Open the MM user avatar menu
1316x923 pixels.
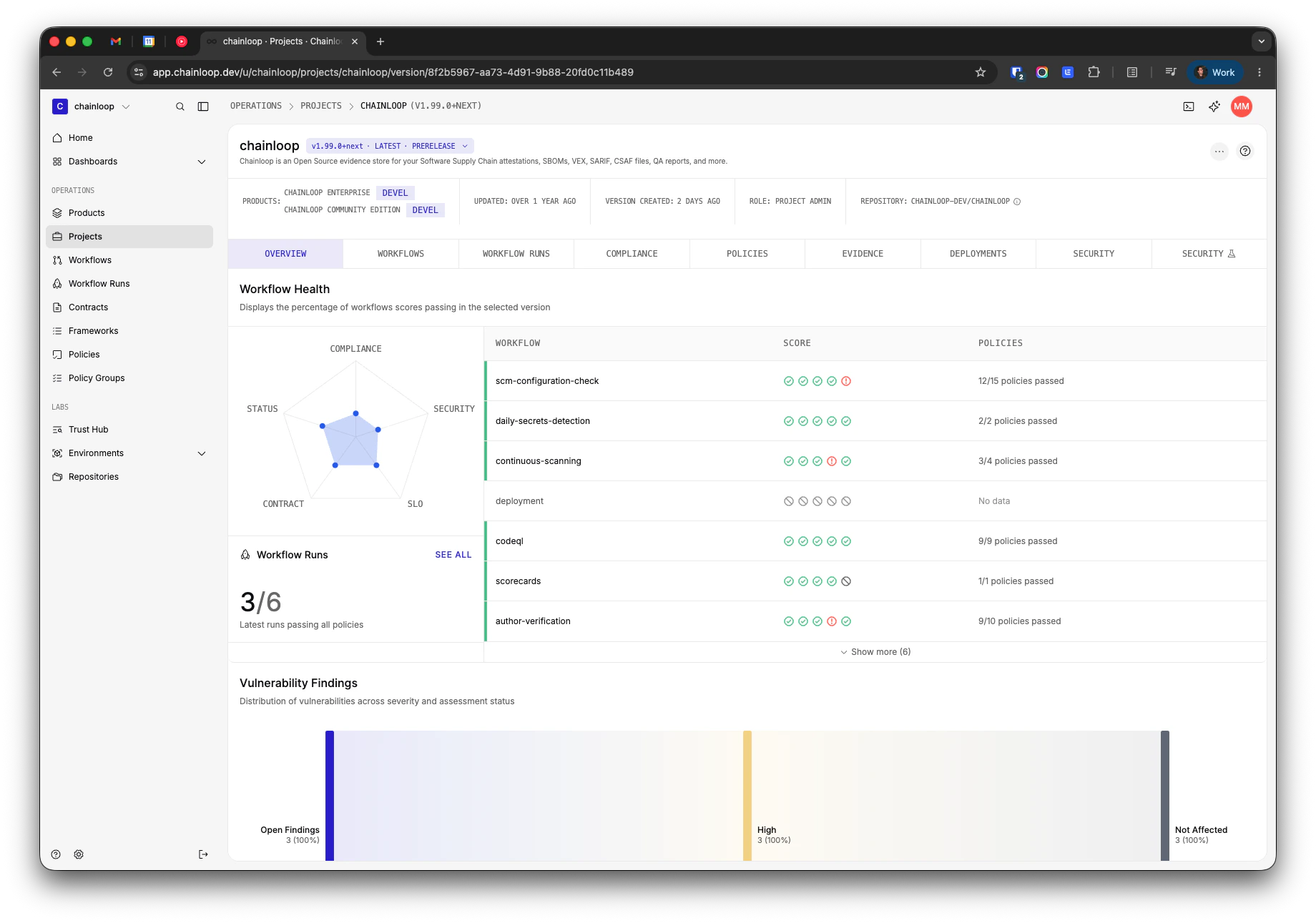point(1242,107)
